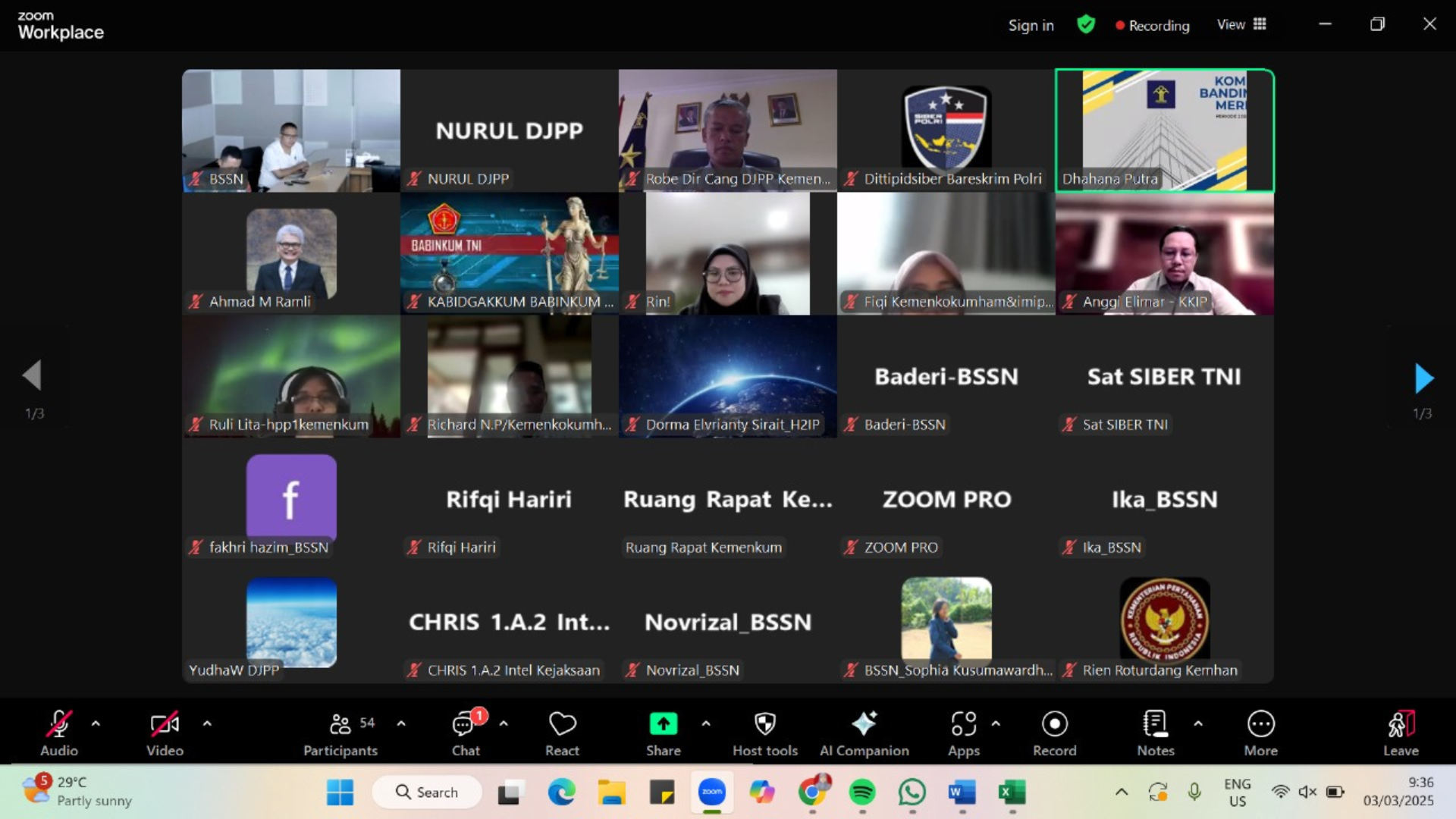The height and width of the screenshot is (819, 1456).
Task: Select KABIDGAKKUM BABINKUM participant tile
Action: (x=510, y=253)
